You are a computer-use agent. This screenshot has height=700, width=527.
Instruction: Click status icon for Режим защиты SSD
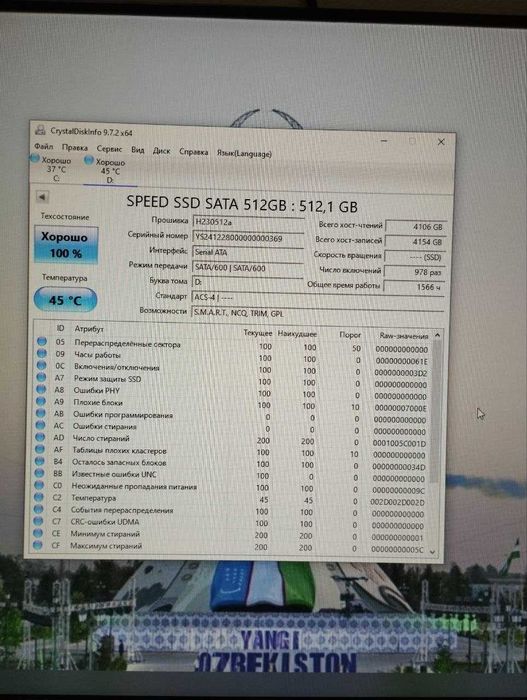coord(41,377)
